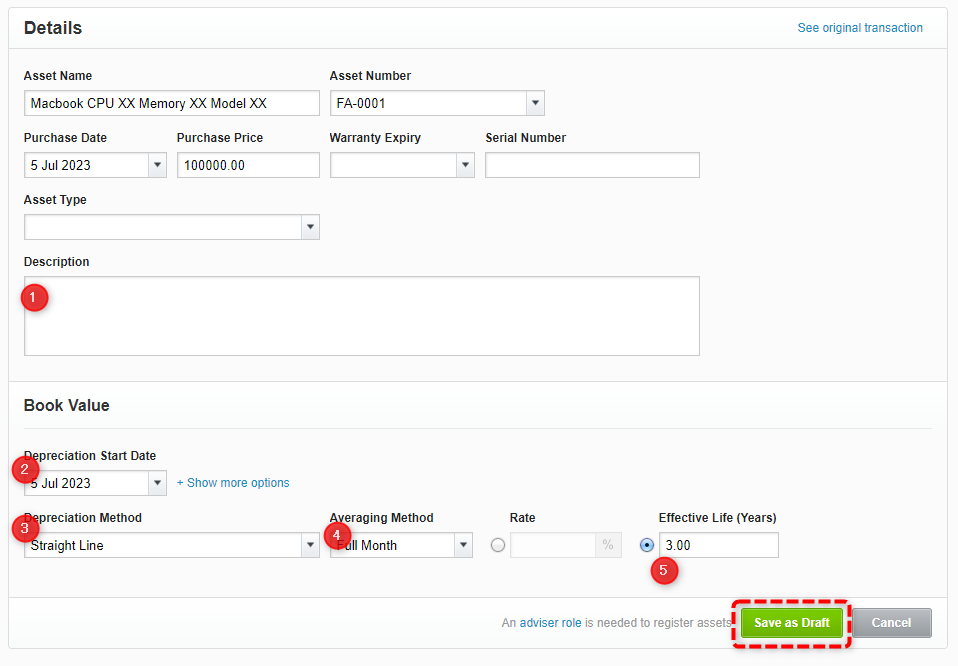Screen dimensions: 958x666
Task: Click into the Asset Name field
Action: click(x=172, y=103)
